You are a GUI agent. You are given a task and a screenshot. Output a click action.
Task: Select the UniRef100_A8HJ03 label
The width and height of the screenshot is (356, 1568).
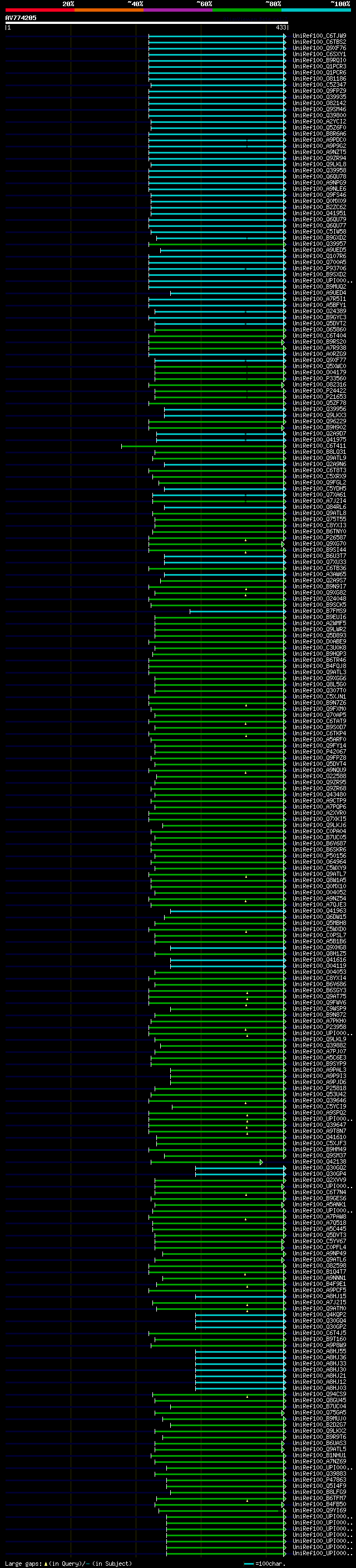point(319,1387)
